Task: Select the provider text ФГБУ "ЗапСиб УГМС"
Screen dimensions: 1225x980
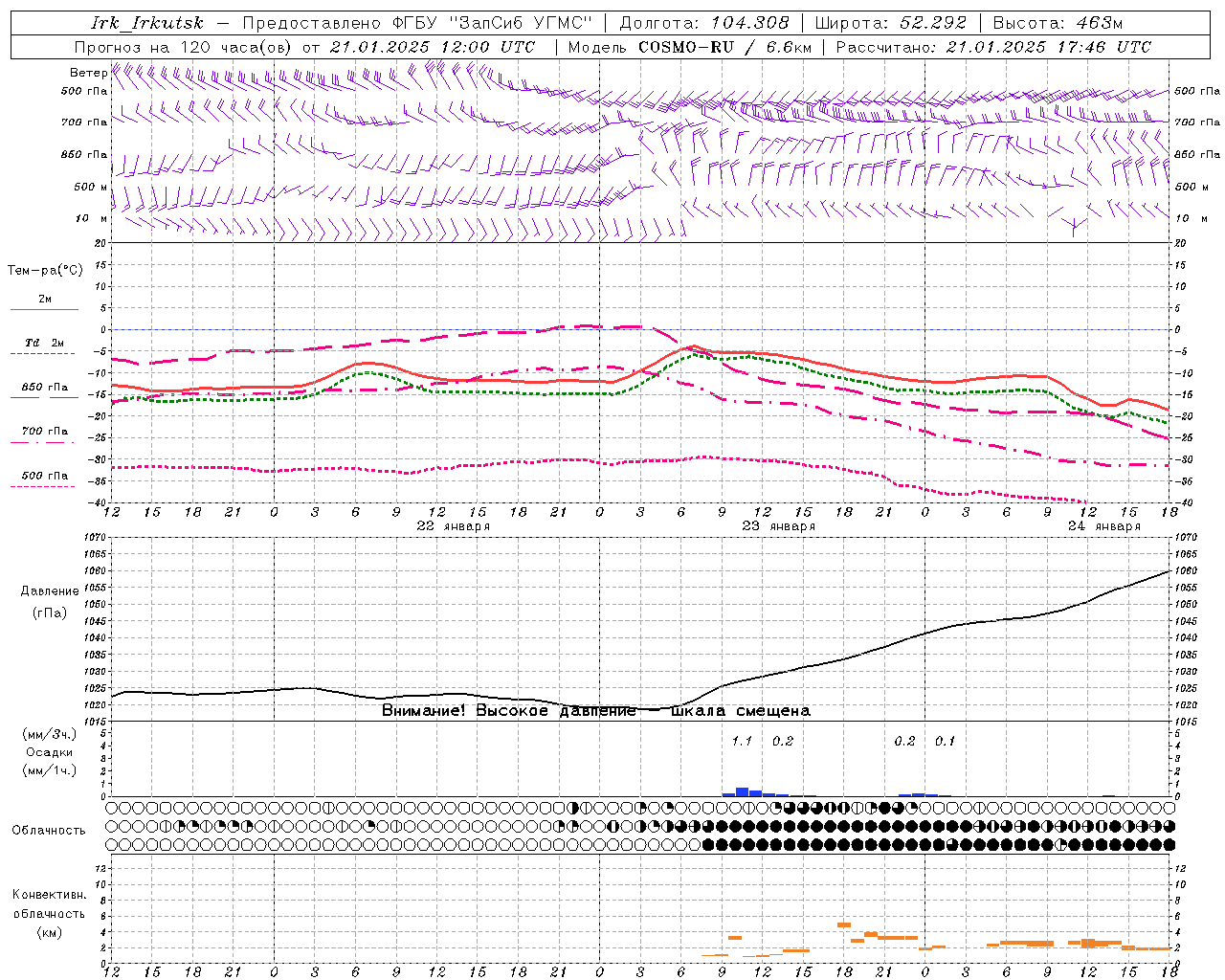Action: click(x=492, y=23)
